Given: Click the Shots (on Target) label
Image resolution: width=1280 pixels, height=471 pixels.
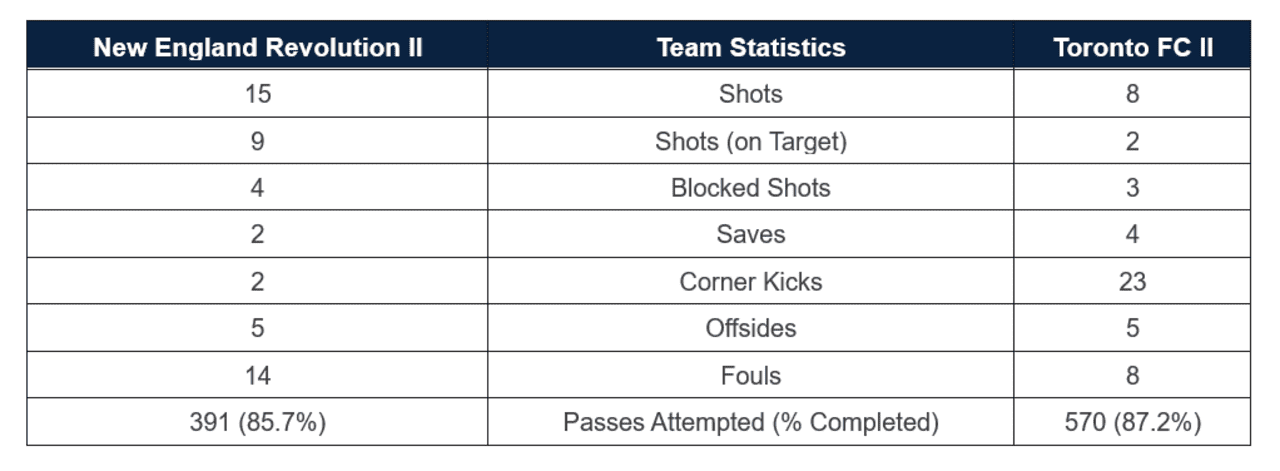Looking at the screenshot, I should pyautogui.click(x=751, y=141).
